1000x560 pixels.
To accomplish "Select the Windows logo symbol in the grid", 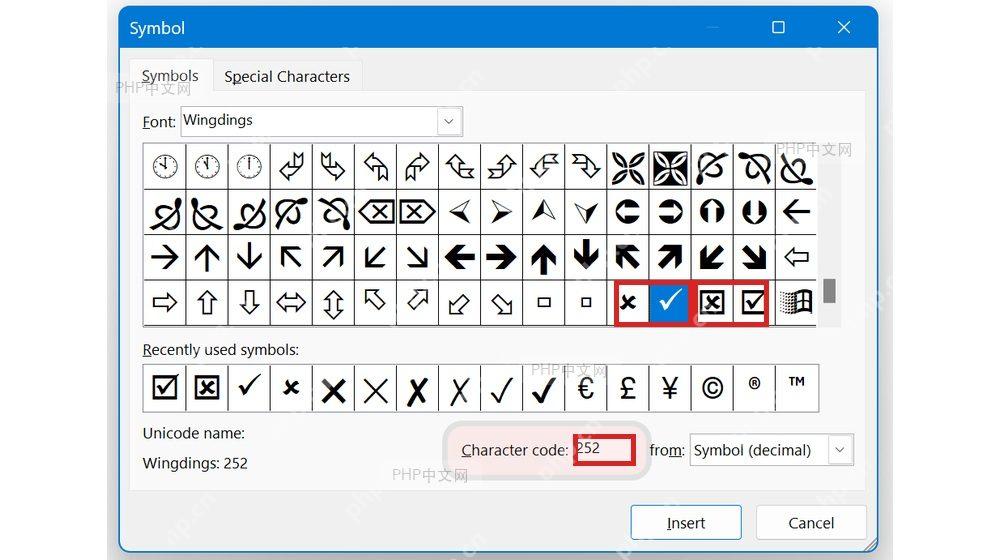I will [796, 302].
